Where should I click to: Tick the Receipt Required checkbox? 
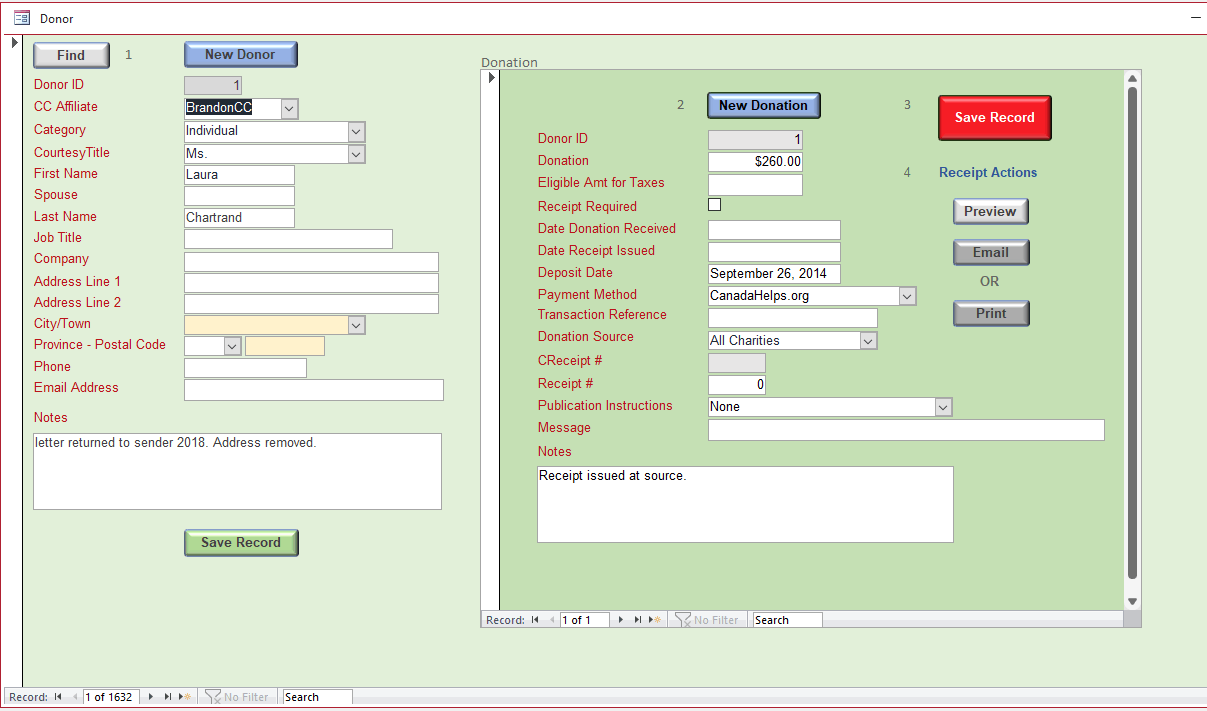point(714,205)
